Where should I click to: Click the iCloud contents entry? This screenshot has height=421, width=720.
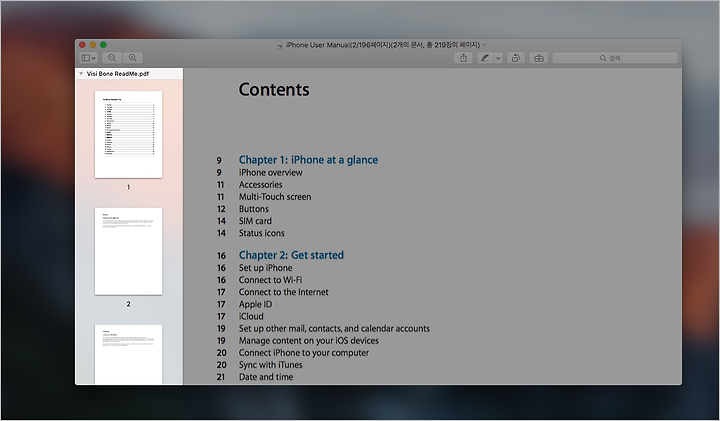click(x=251, y=316)
